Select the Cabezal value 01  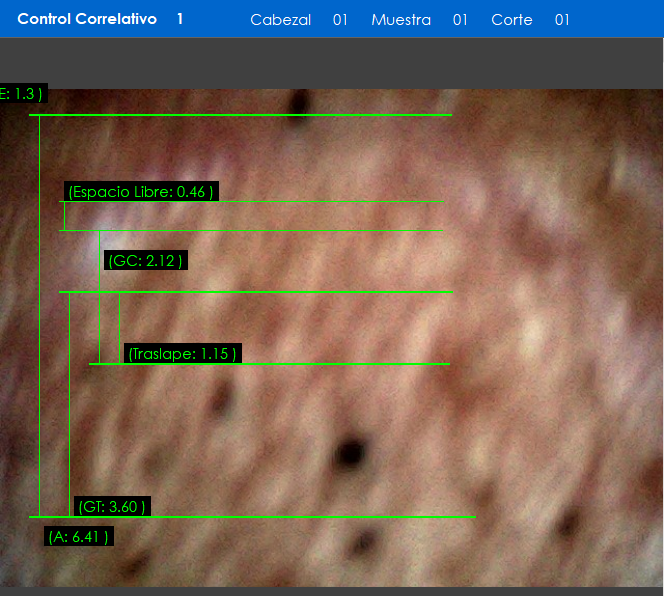click(x=340, y=20)
